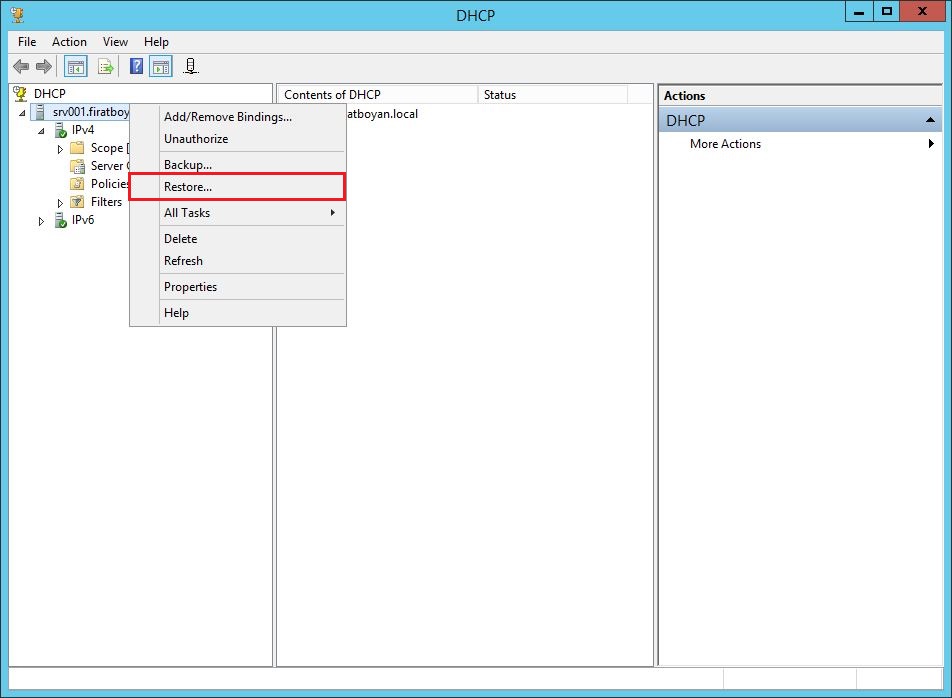This screenshot has height=698, width=952.
Task: Toggle Show/Hide Console Tree toolbar icon
Action: click(x=76, y=66)
